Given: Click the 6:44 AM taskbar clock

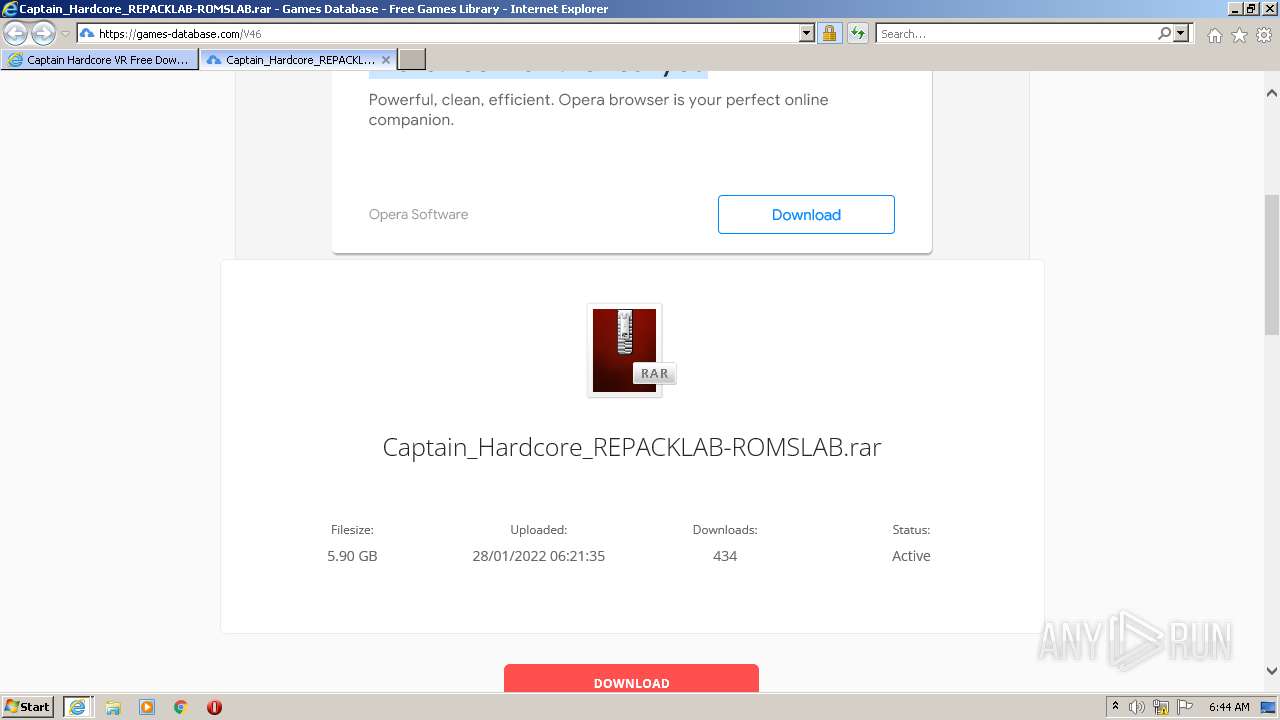Looking at the screenshot, I should tap(1229, 707).
